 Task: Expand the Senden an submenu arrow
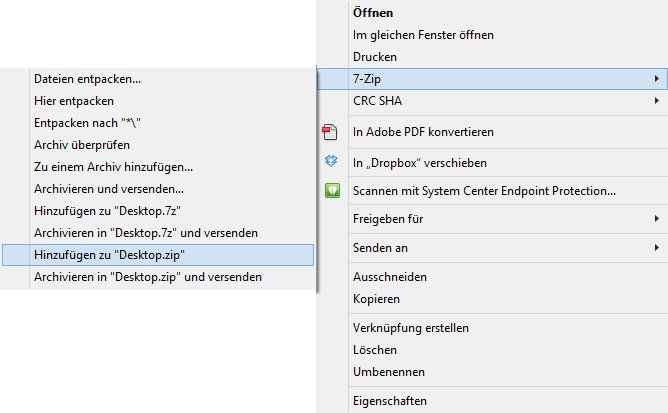656,248
